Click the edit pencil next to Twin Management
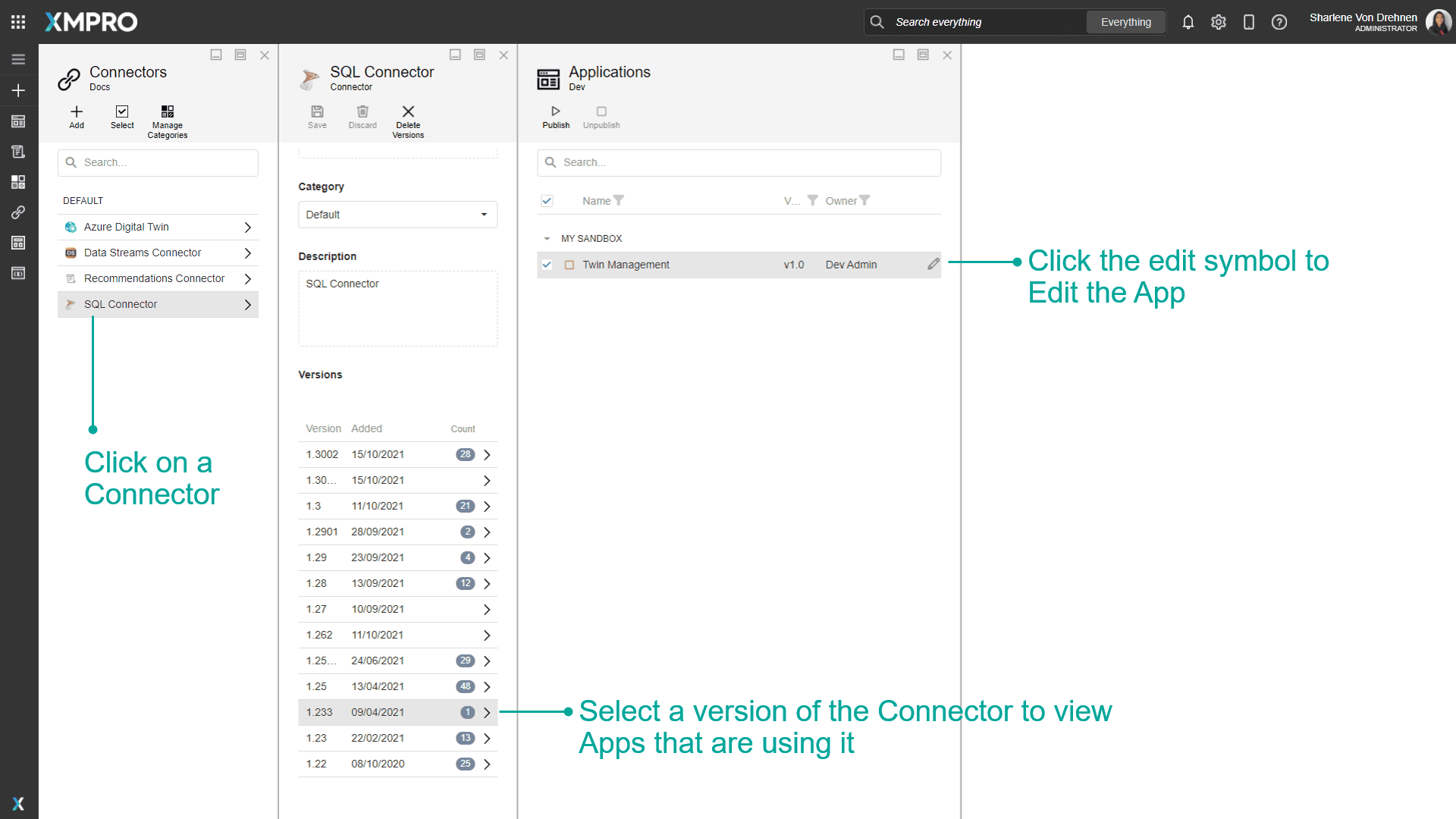The height and width of the screenshot is (819, 1456). [934, 264]
